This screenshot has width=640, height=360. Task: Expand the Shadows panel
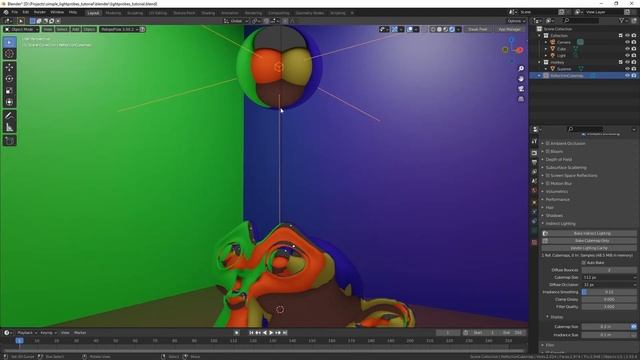[554, 216]
